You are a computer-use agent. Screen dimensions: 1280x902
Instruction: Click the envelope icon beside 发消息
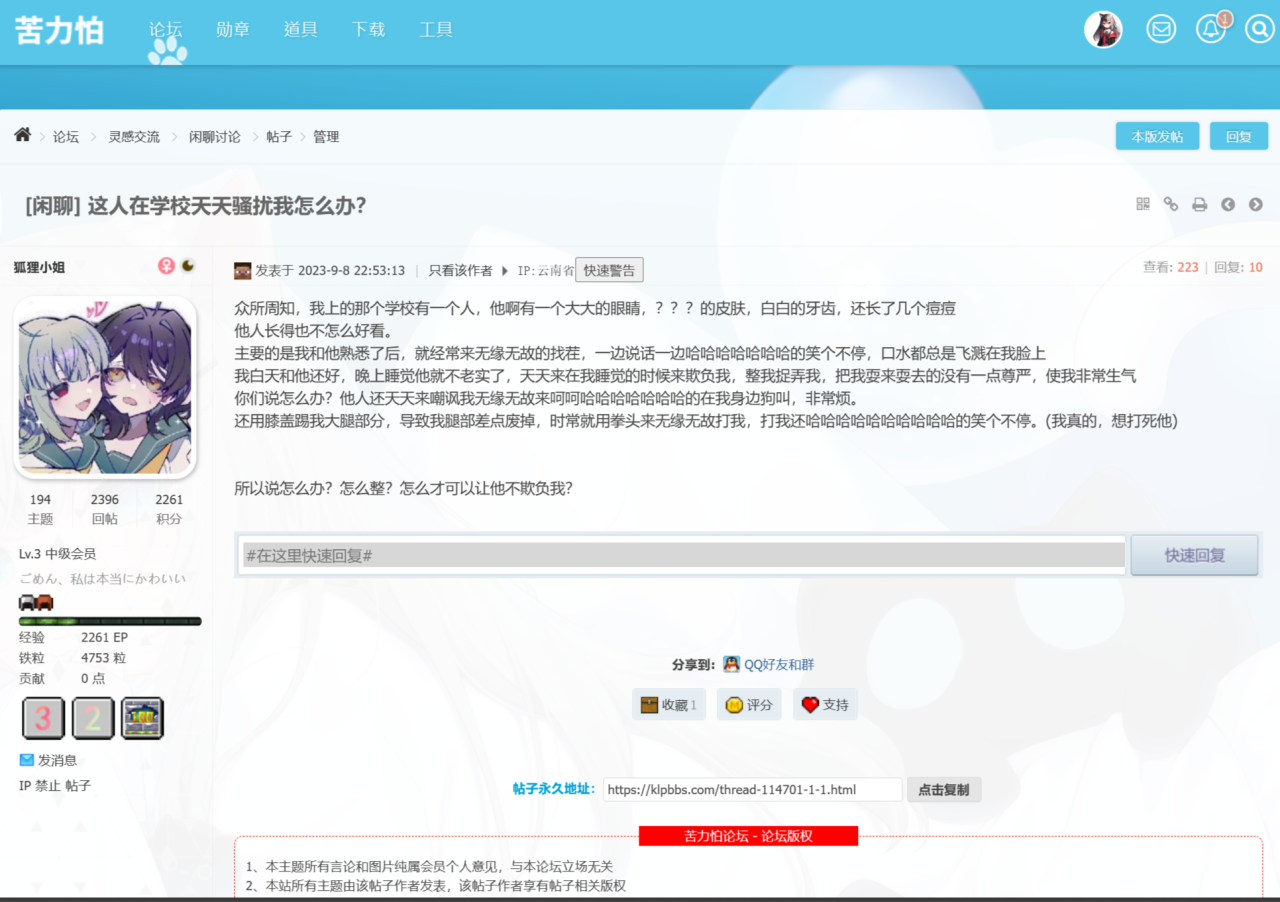27,760
